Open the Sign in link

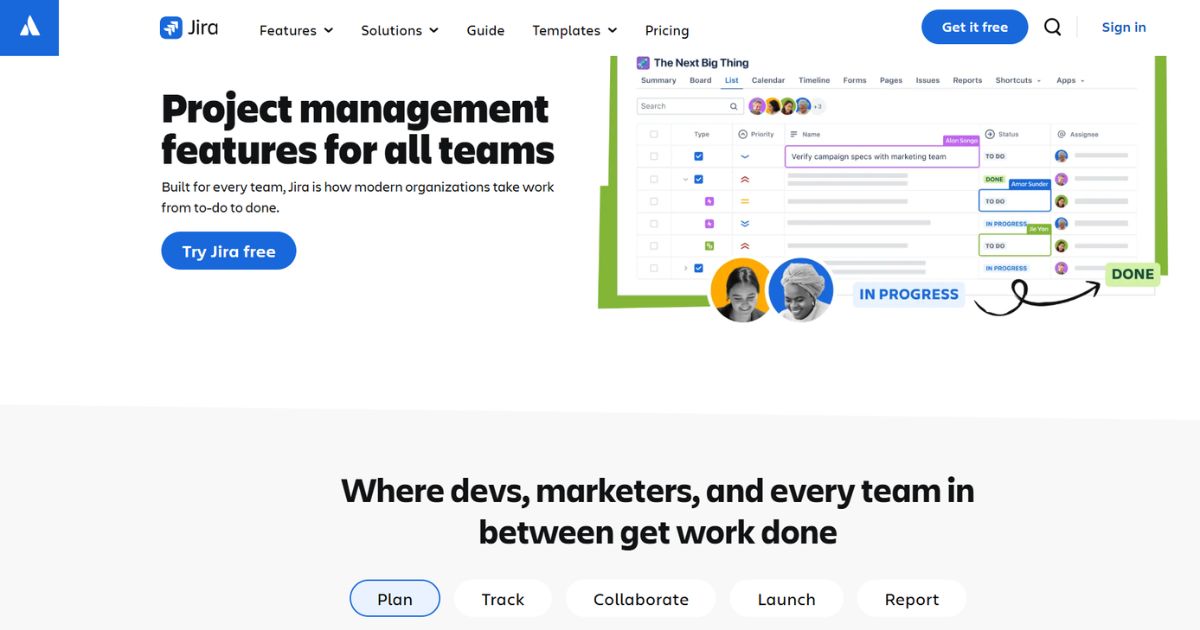[1123, 27]
